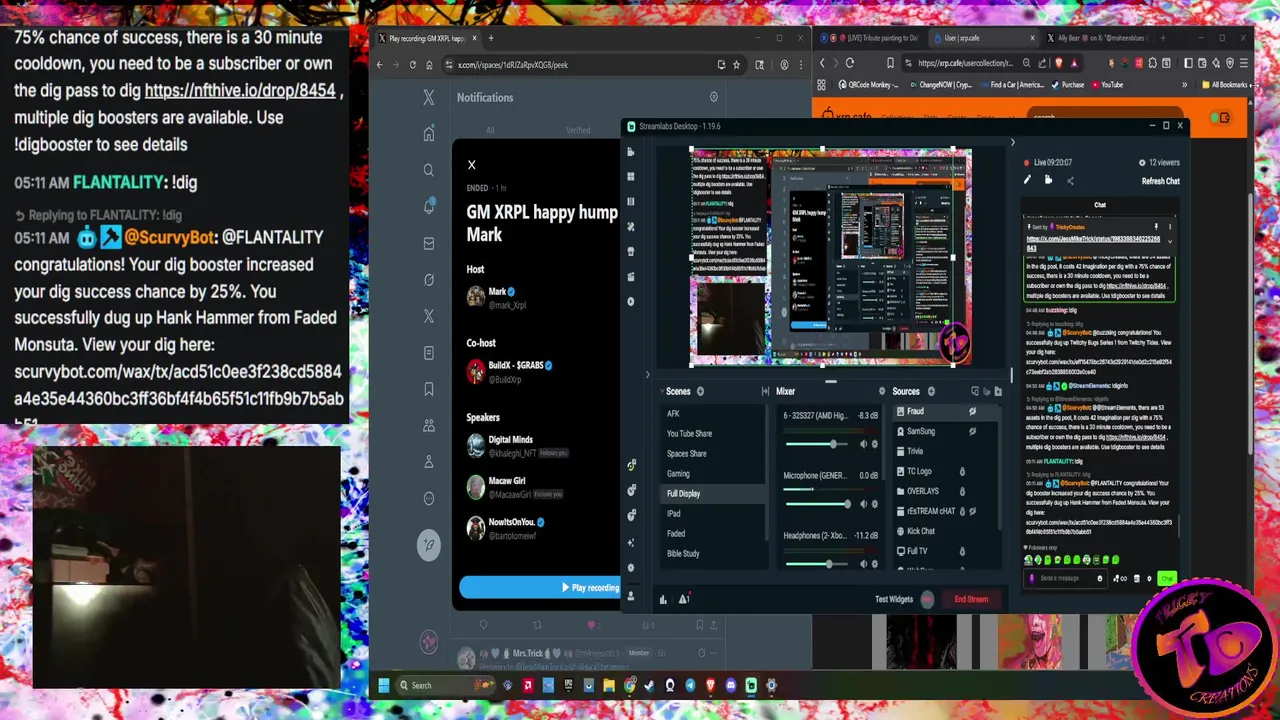
Task: Collapse the Scenes collection dropdown
Action: point(660,391)
